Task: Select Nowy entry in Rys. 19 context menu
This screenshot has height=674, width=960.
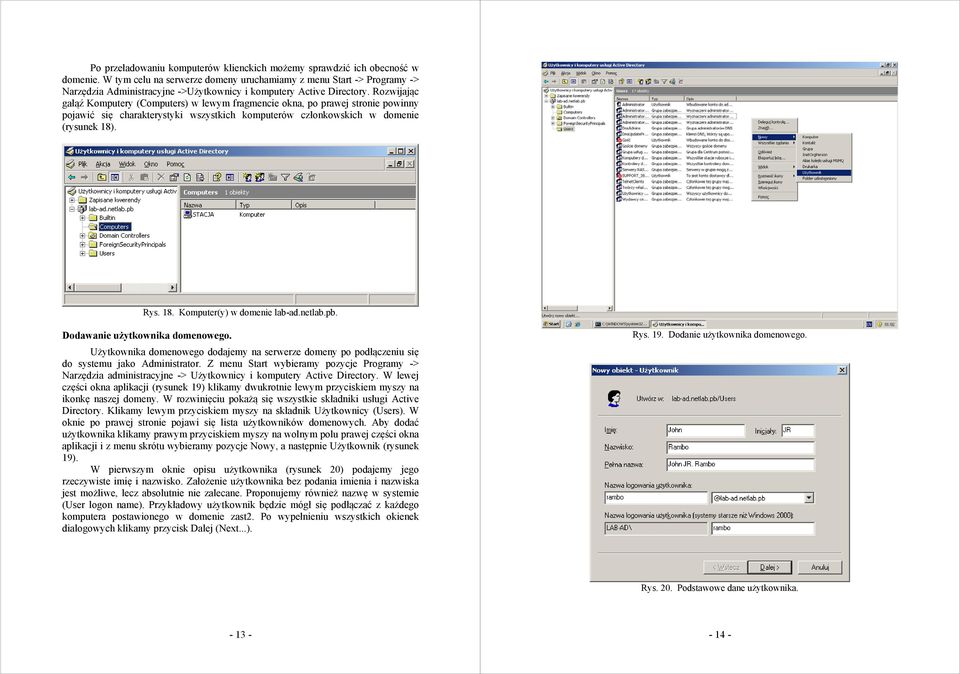Action: 774,137
